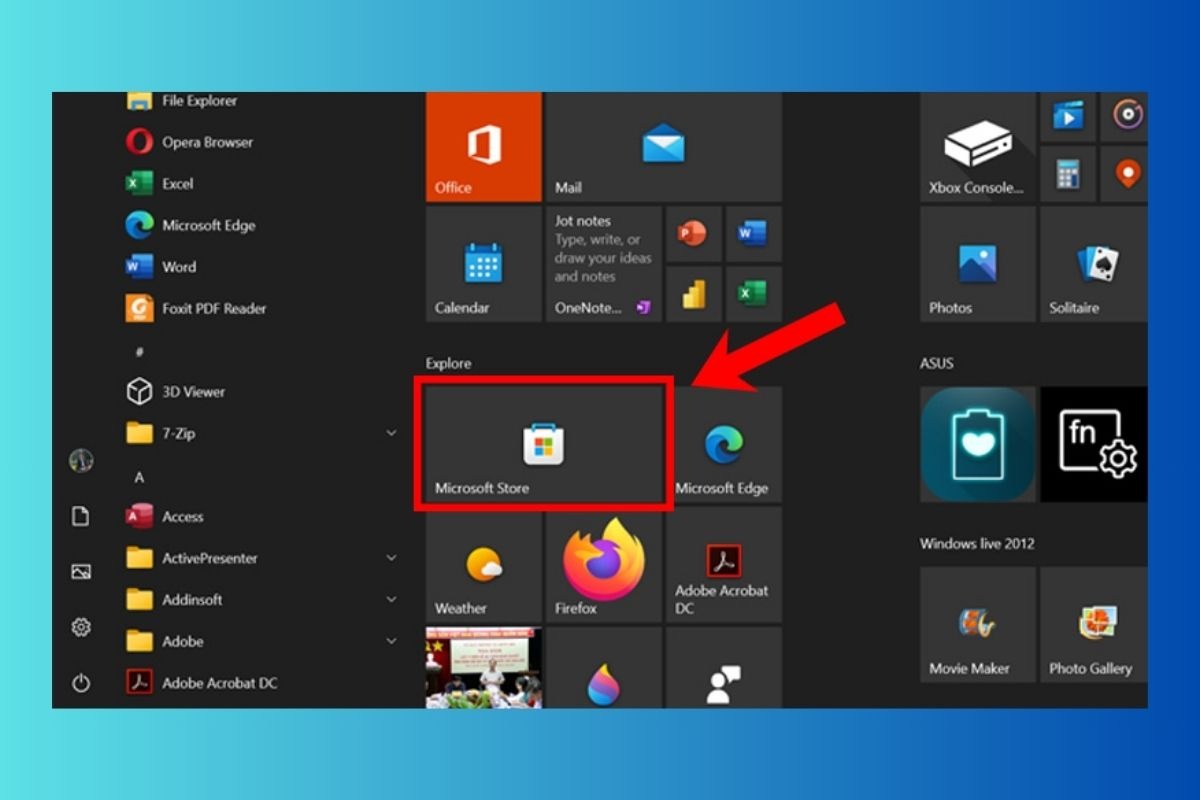Viewport: 1200px width, 800px height.
Task: Launch the Solitaire tile
Action: click(x=1094, y=264)
